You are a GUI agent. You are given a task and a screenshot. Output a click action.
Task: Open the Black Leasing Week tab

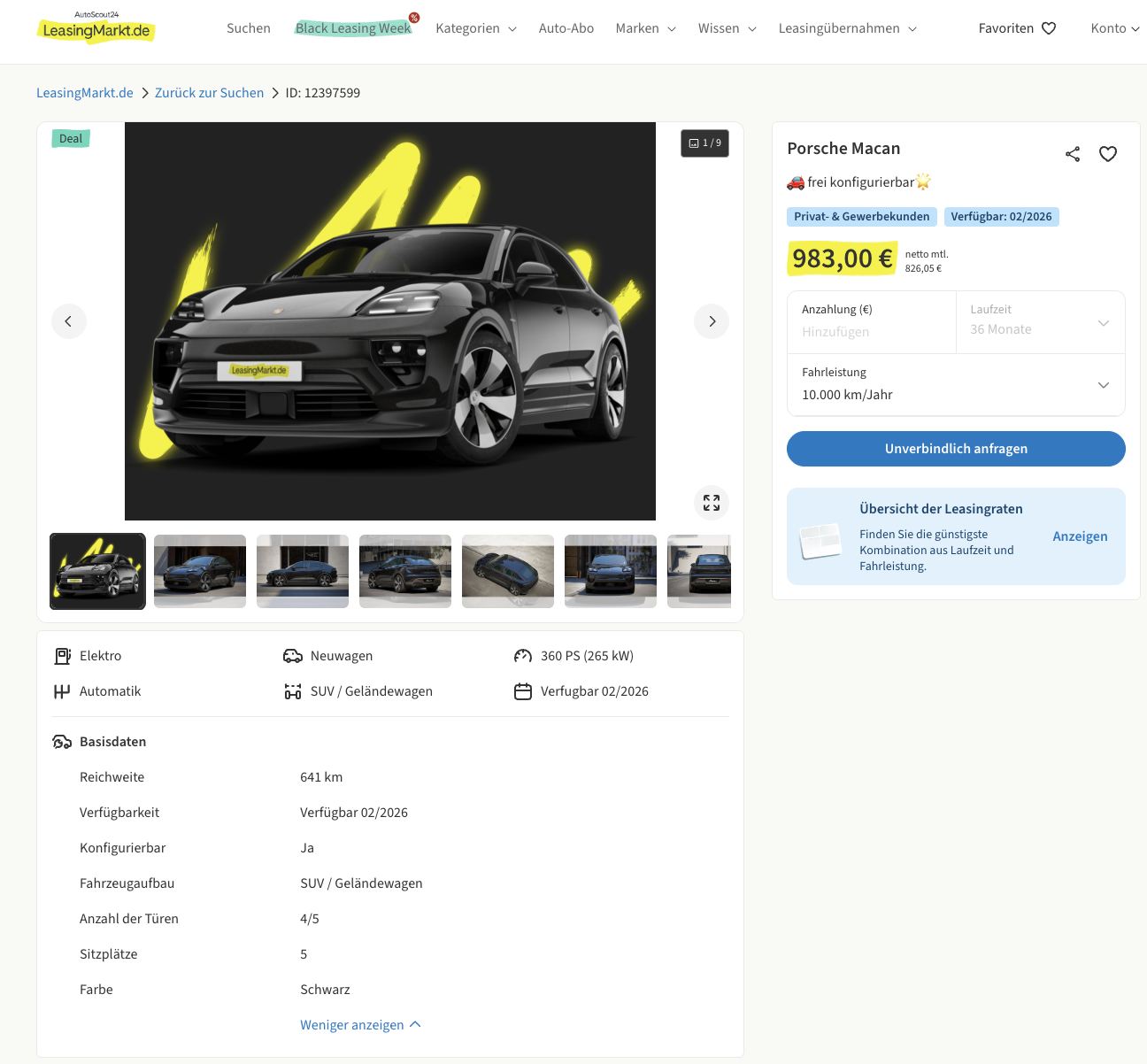(x=353, y=28)
